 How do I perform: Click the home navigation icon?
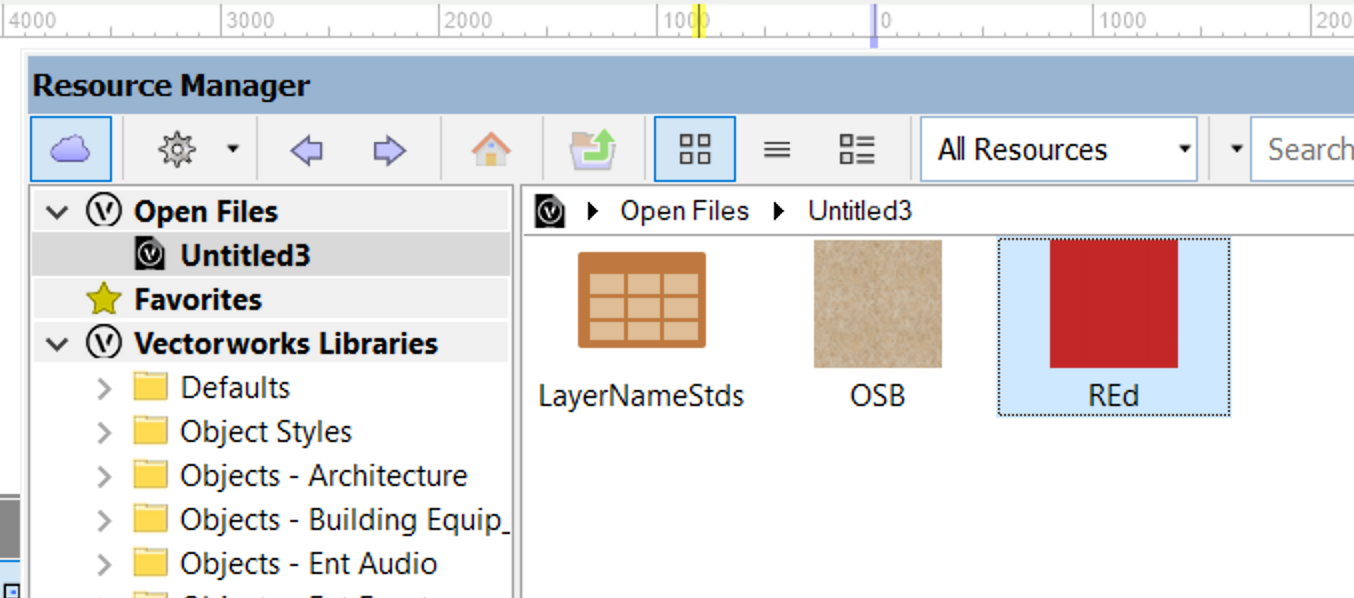pos(490,148)
